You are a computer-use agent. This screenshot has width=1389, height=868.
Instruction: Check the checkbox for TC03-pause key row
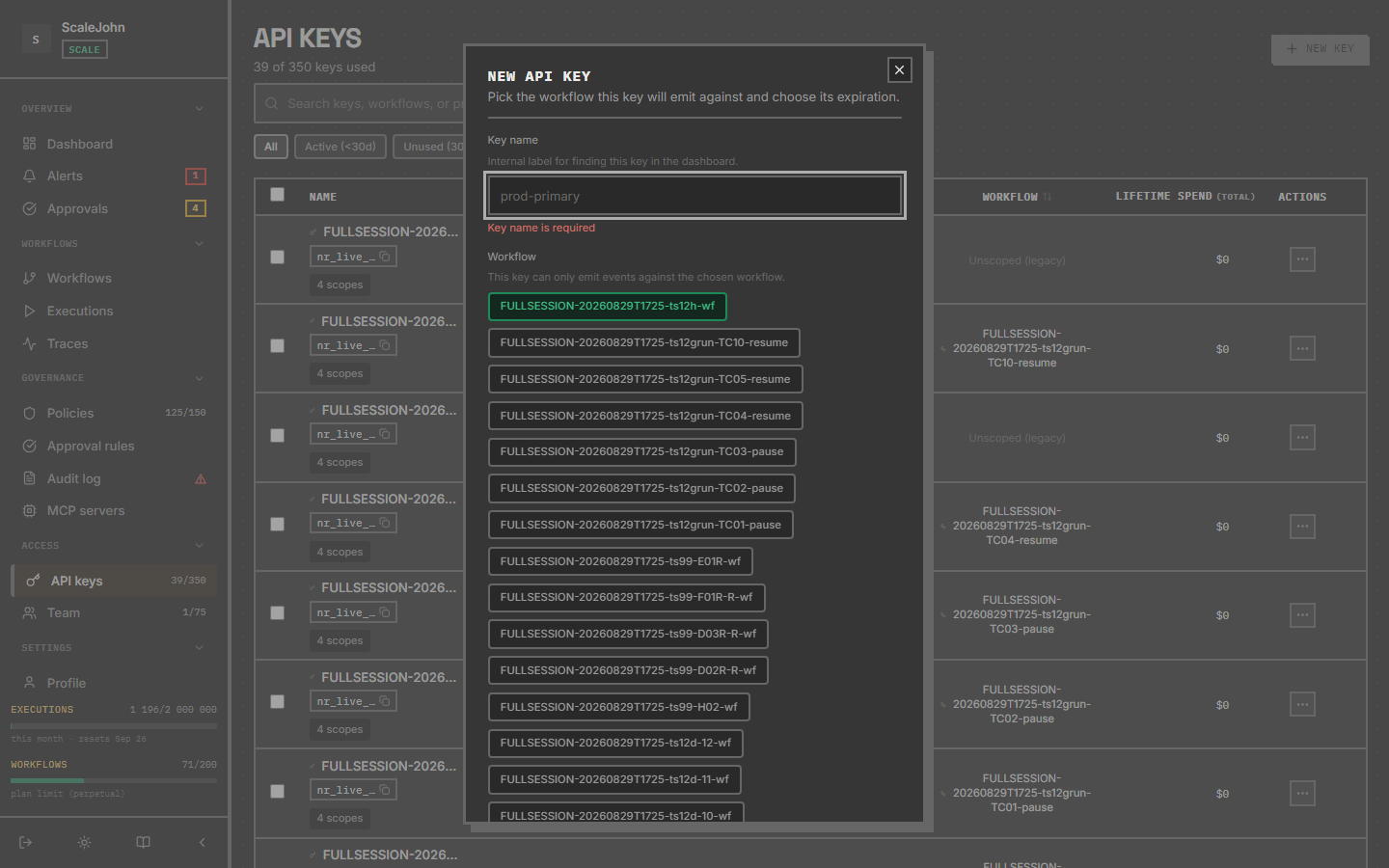(x=278, y=612)
